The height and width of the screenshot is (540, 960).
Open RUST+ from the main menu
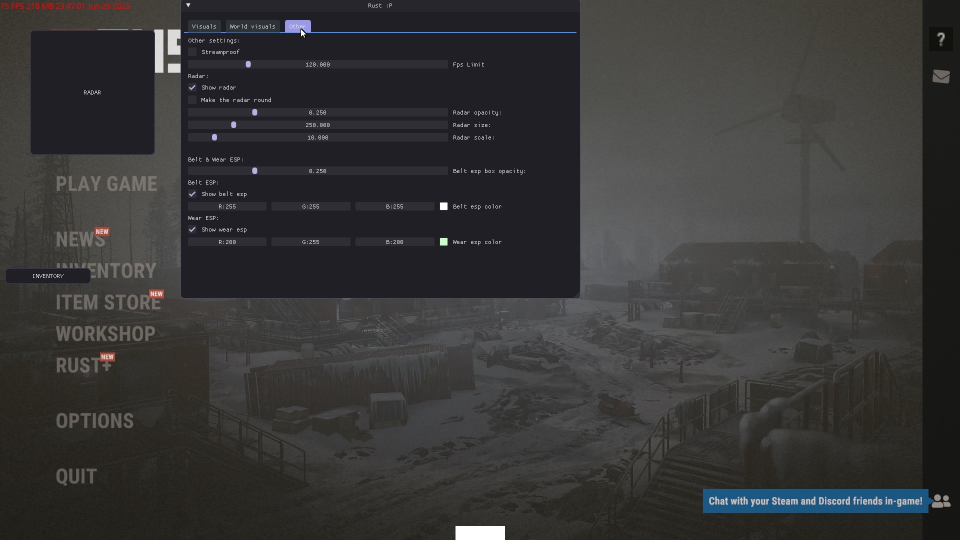pos(84,366)
